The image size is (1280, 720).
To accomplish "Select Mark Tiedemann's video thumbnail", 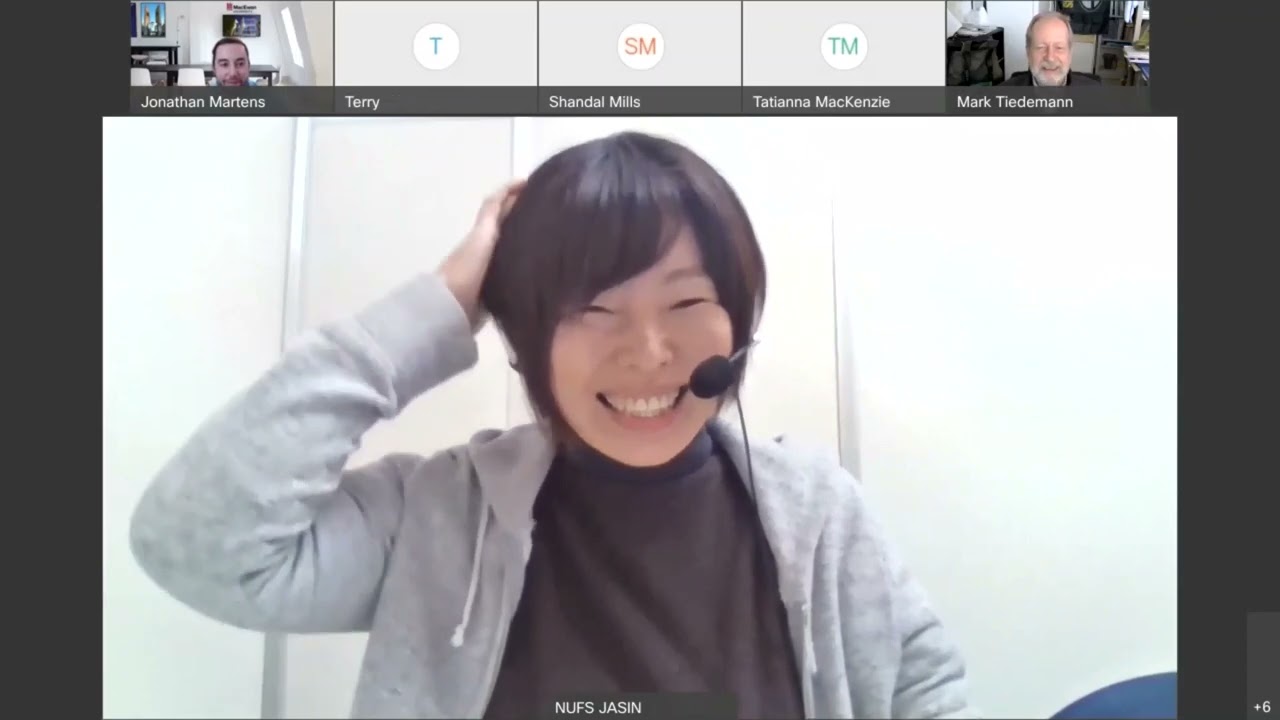I will click(1047, 57).
